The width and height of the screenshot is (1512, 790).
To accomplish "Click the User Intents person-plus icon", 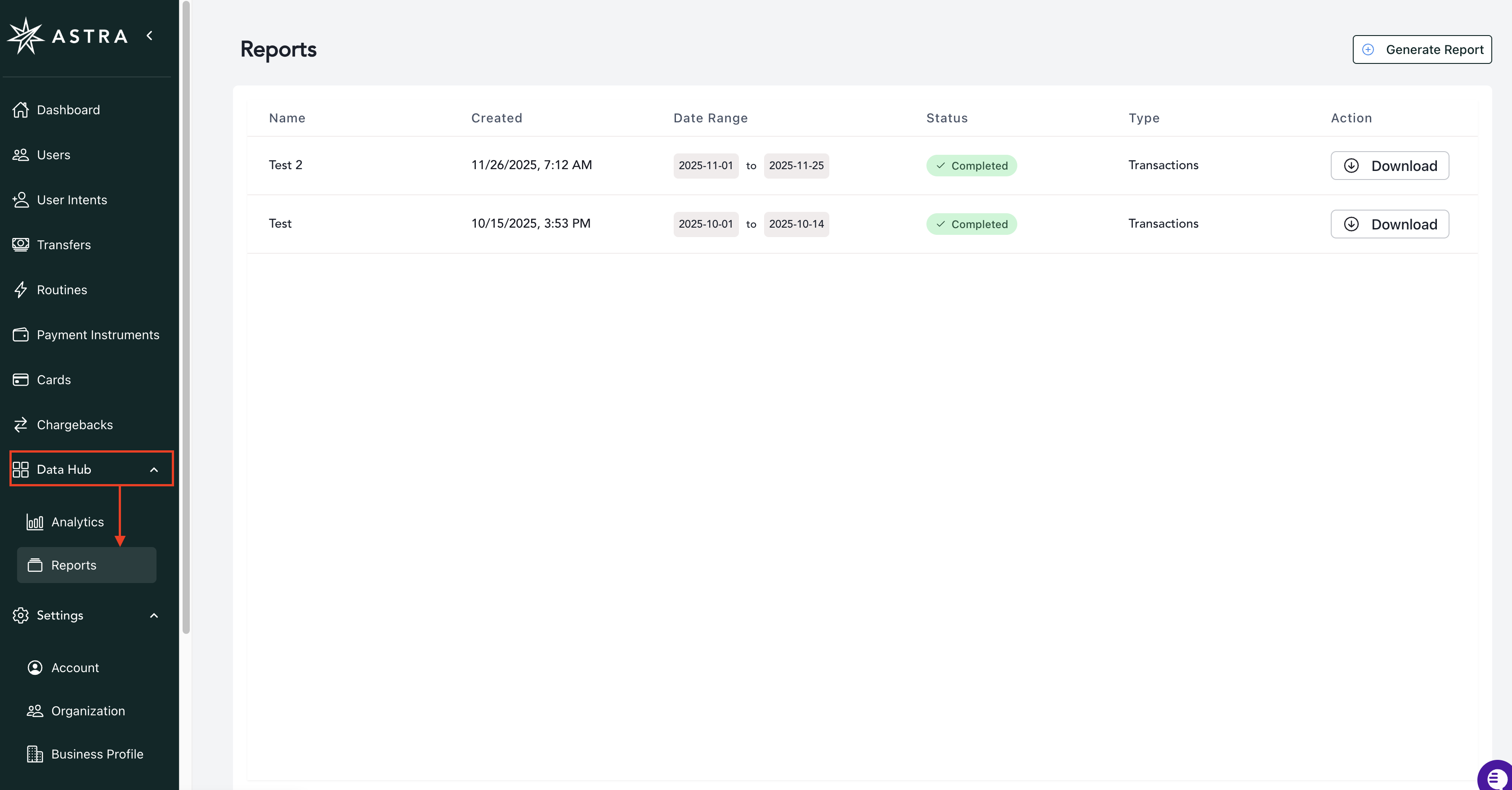I will click(21, 200).
